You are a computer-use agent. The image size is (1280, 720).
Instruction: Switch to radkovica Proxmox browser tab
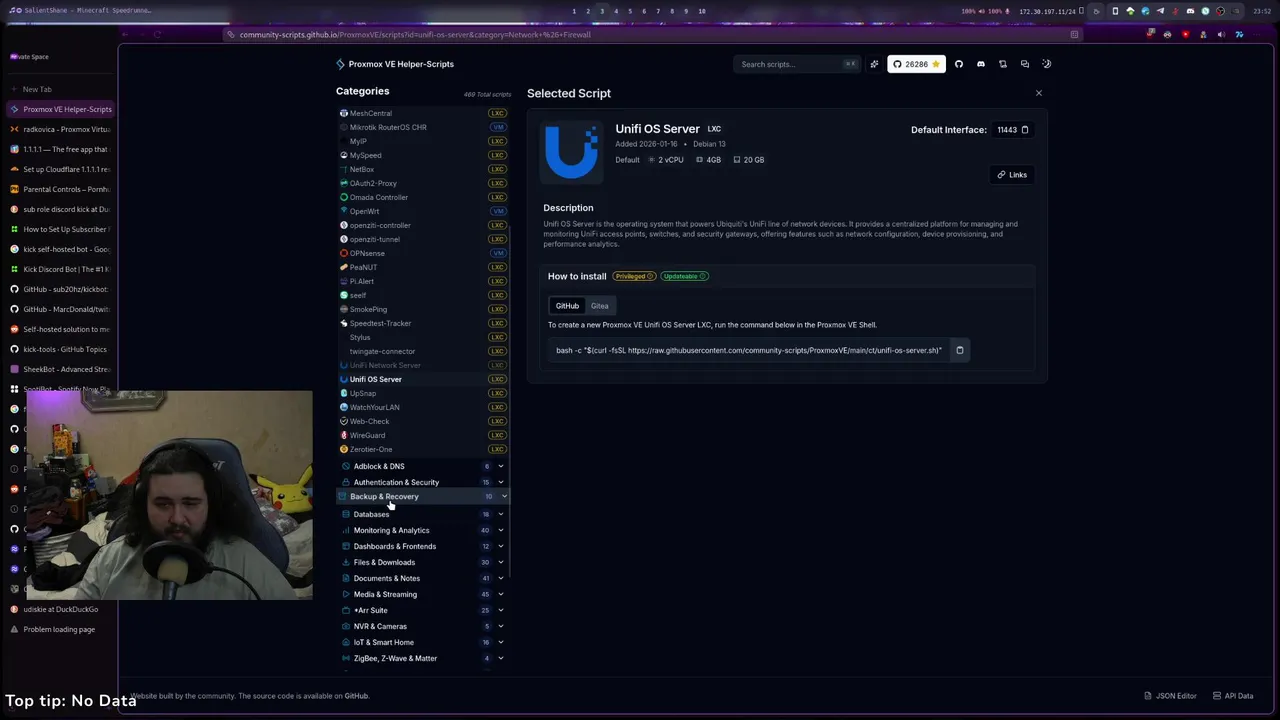click(x=60, y=129)
